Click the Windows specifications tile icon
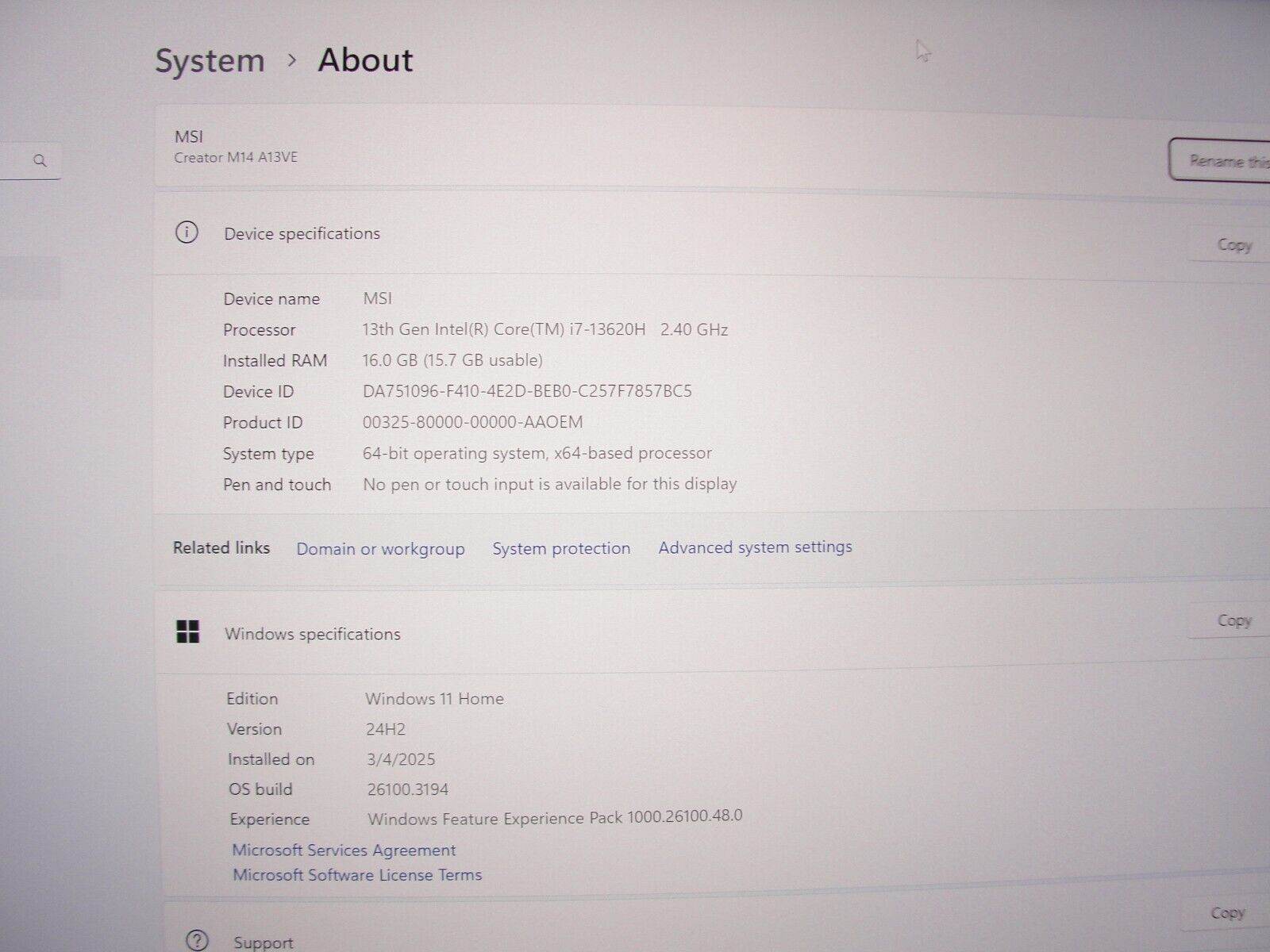This screenshot has height=952, width=1270. tap(190, 633)
